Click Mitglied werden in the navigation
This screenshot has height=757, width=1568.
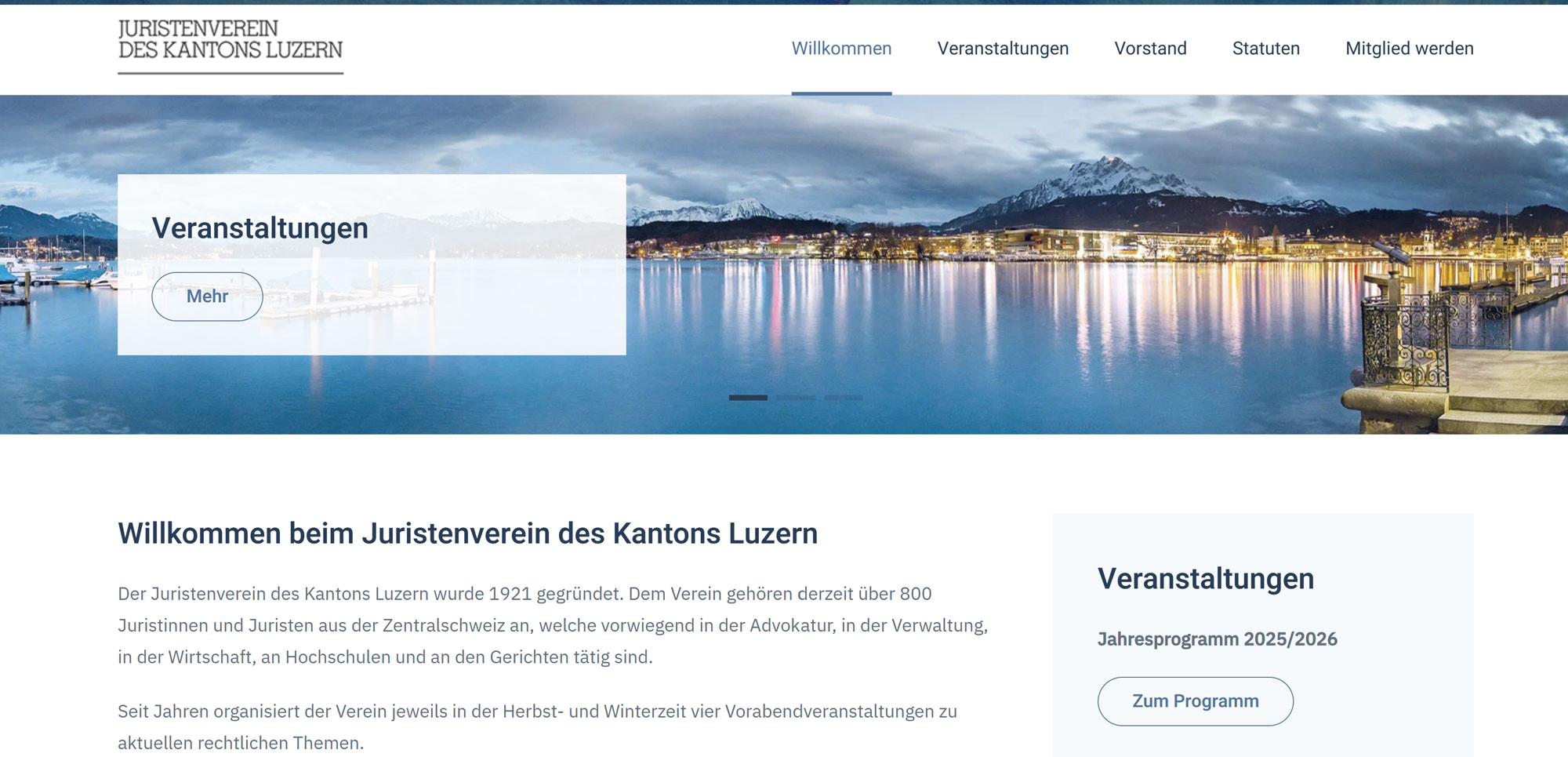[1409, 48]
